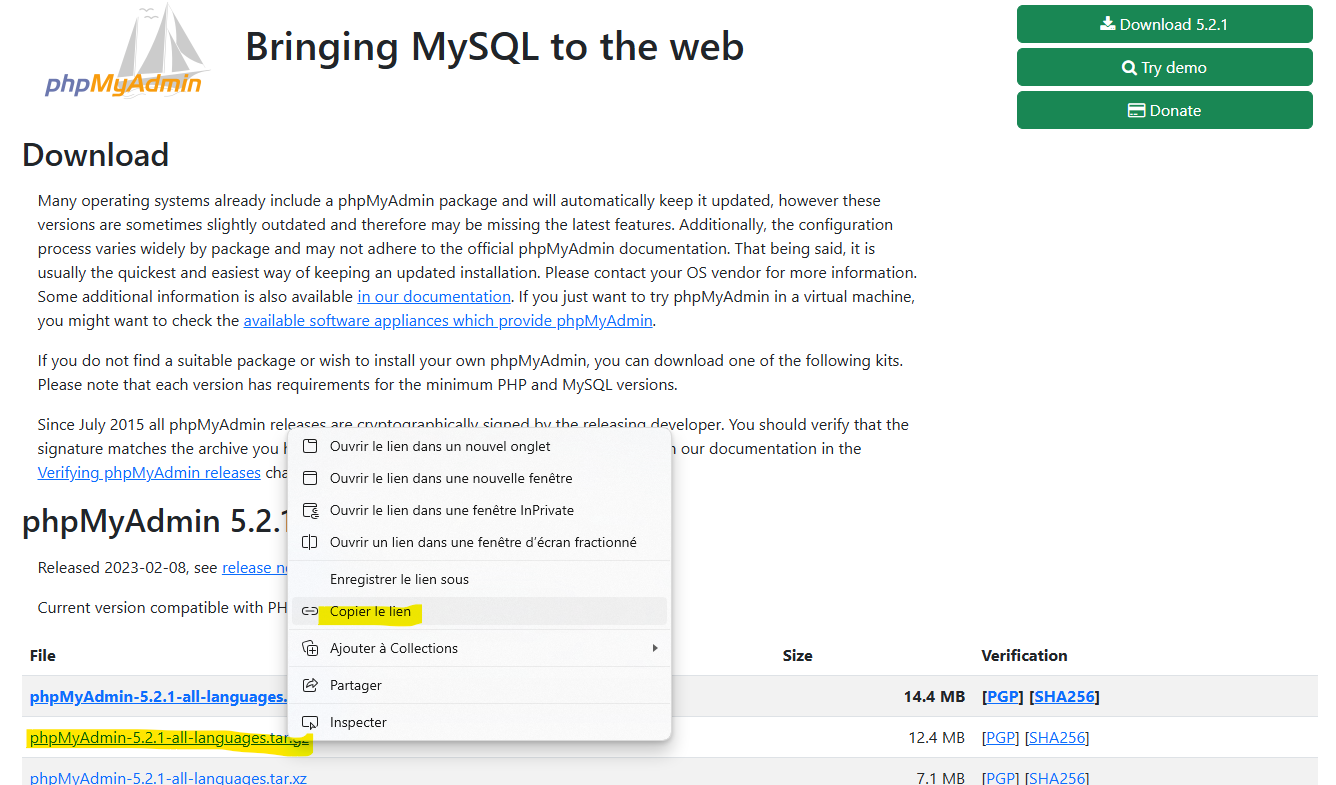Click the SHA256 link in the 7.1 MB row

pos(1058,777)
